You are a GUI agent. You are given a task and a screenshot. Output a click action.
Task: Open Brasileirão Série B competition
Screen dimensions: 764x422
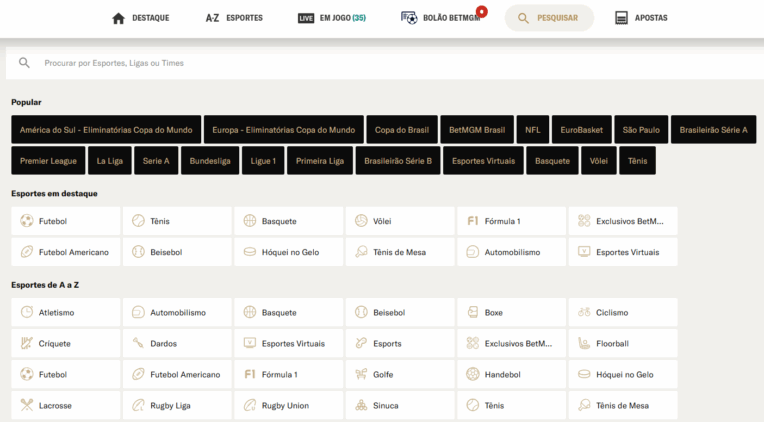398,161
